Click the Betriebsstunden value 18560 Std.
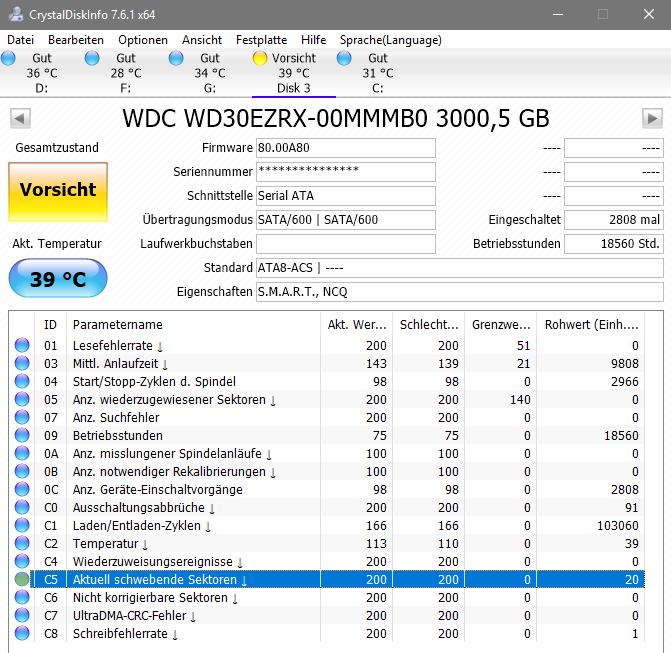The image size is (671, 653). click(614, 244)
